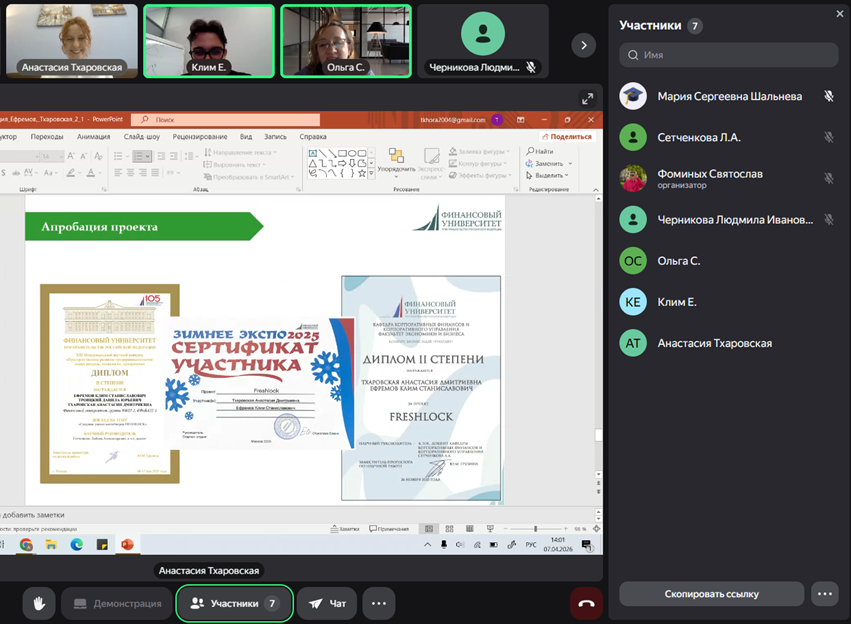Viewport: 851px width, 624px height.
Task: Open the three-dot more options menu in bottom bar
Action: click(379, 603)
